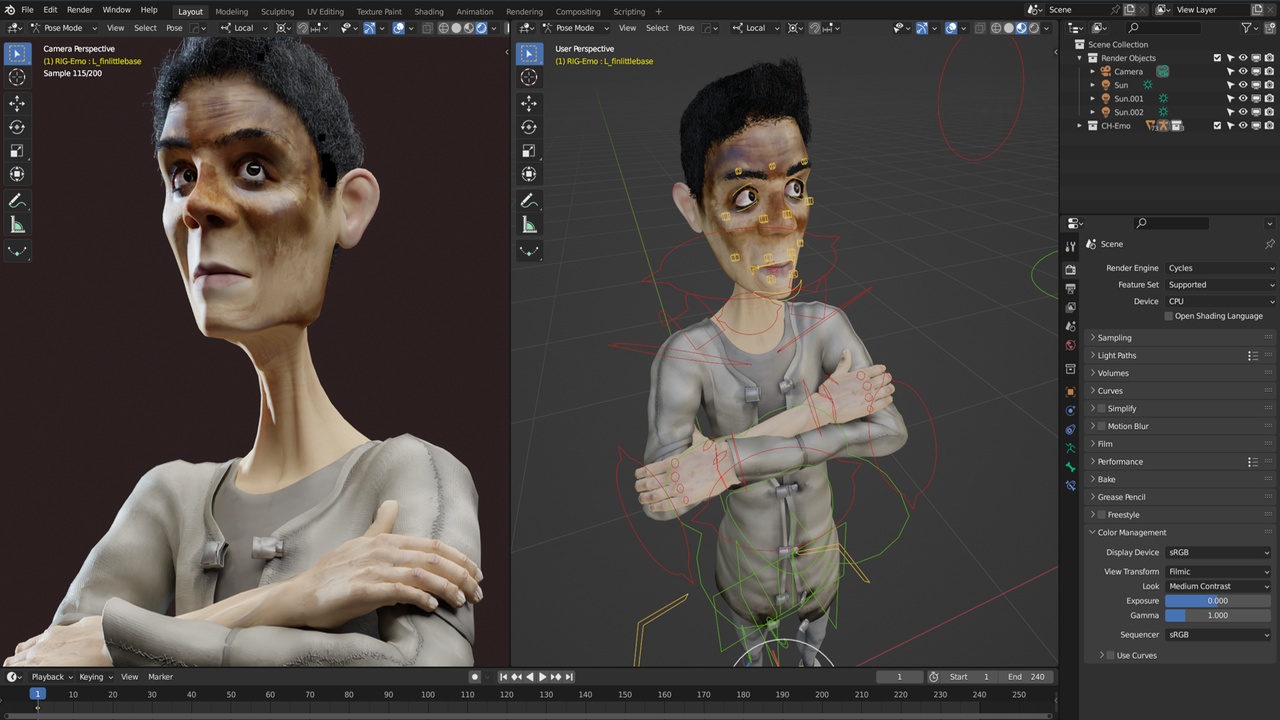The height and width of the screenshot is (720, 1280).
Task: Open the Render menu in the top bar
Action: coord(79,11)
